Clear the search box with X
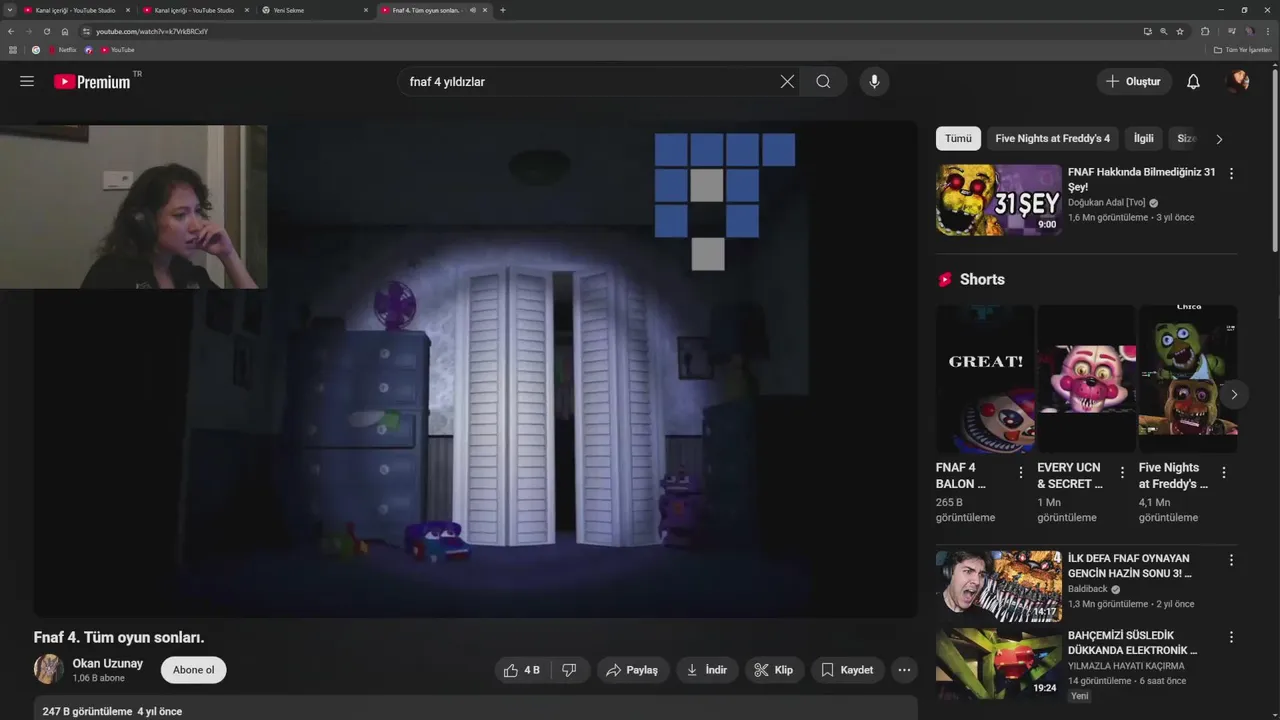 point(787,81)
